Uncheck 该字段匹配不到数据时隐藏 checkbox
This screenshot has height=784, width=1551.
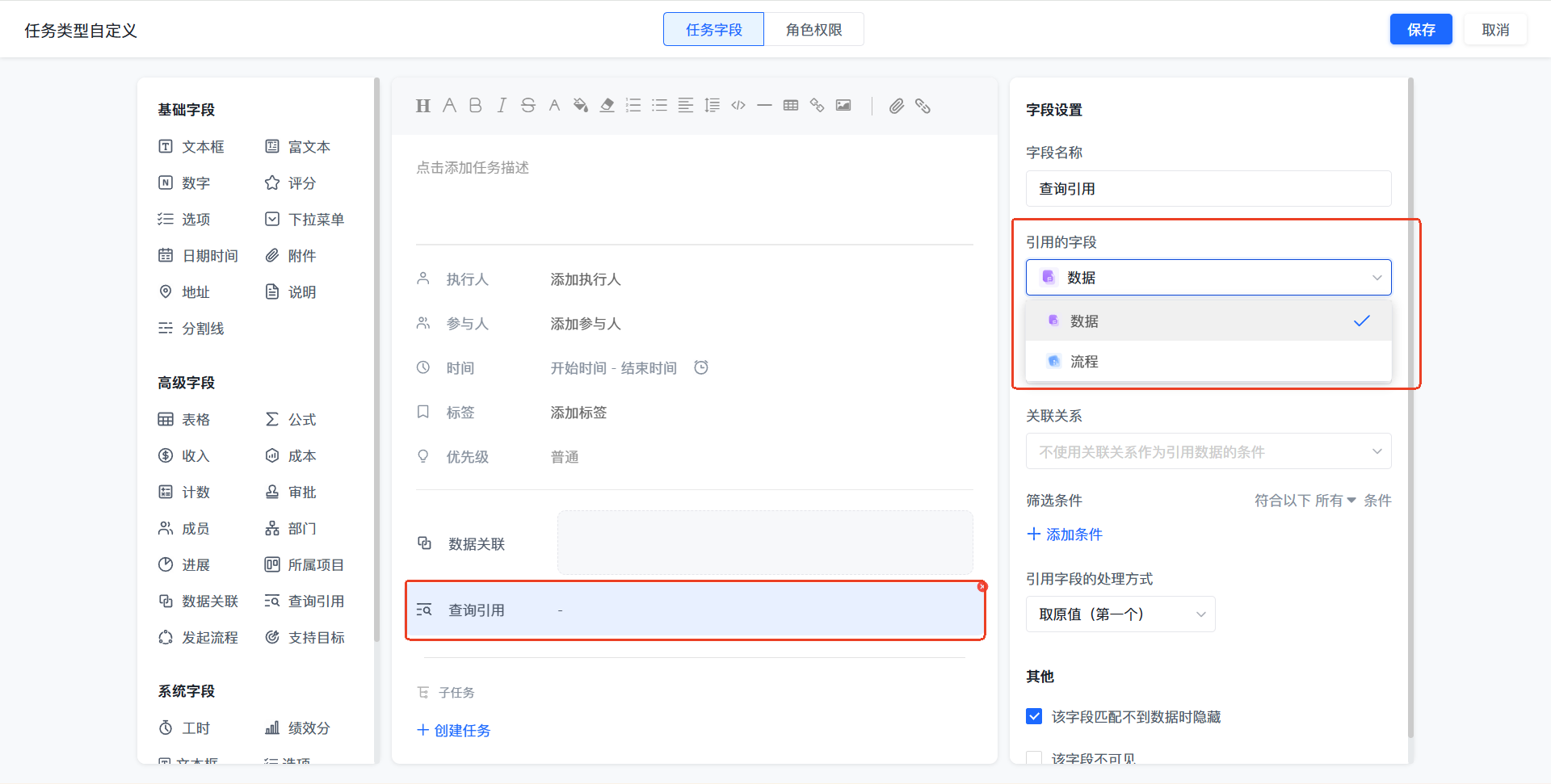tap(1034, 716)
